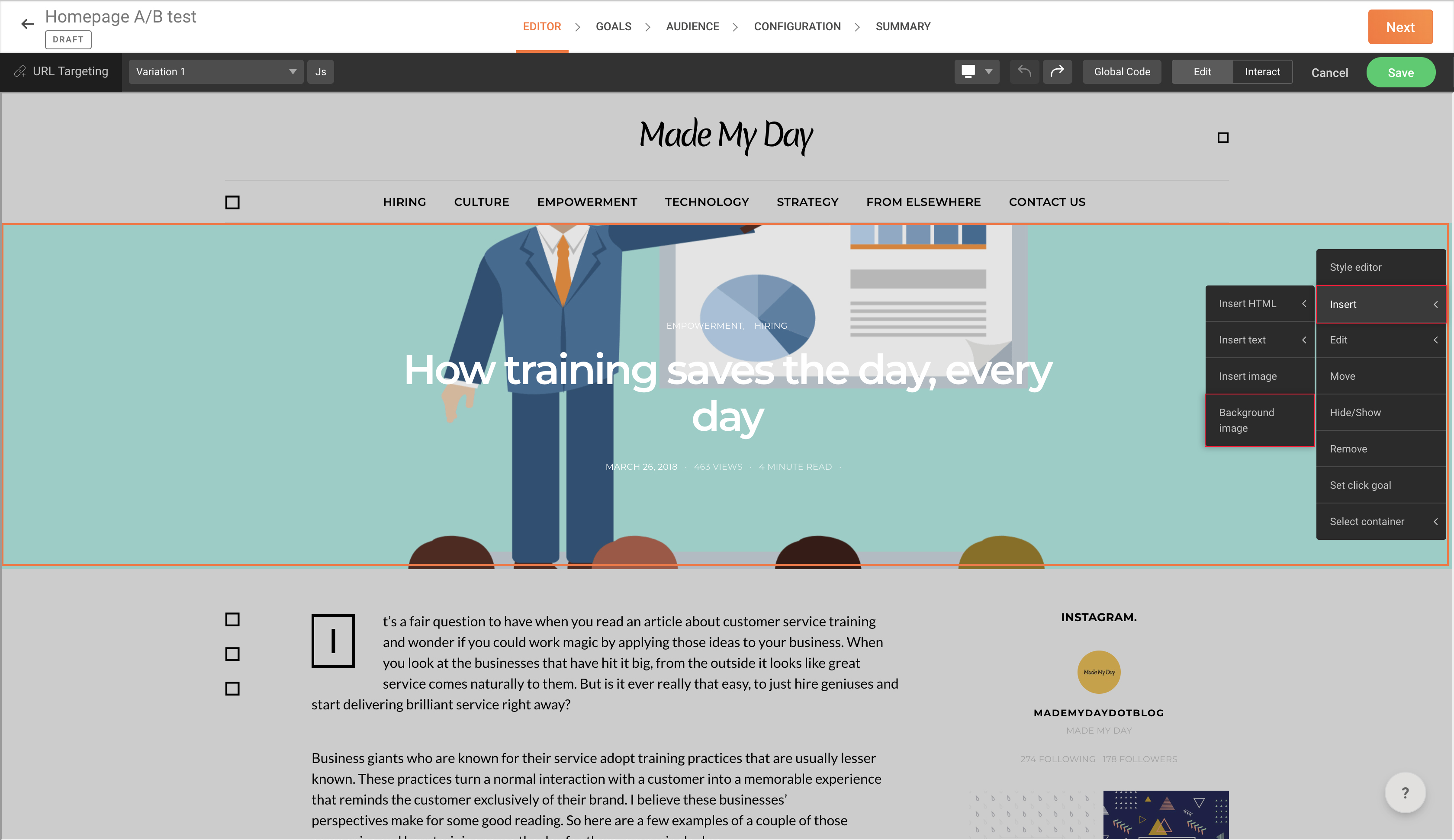The width and height of the screenshot is (1454, 840).
Task: Click the desktop device preview icon
Action: [x=968, y=71]
